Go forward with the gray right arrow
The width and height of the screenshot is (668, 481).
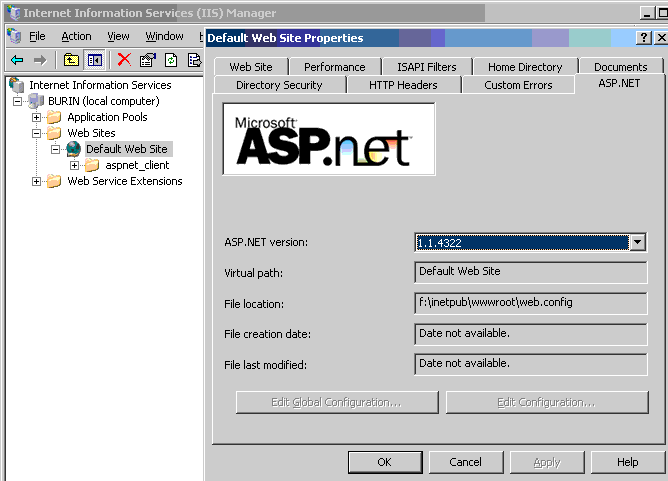pos(40,60)
